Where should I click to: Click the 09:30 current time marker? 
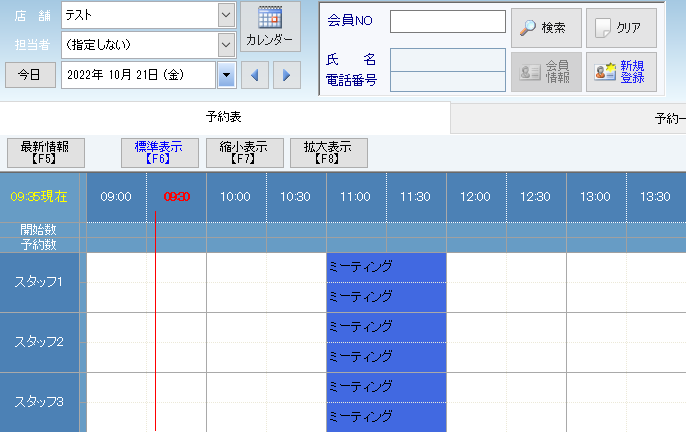click(x=176, y=197)
